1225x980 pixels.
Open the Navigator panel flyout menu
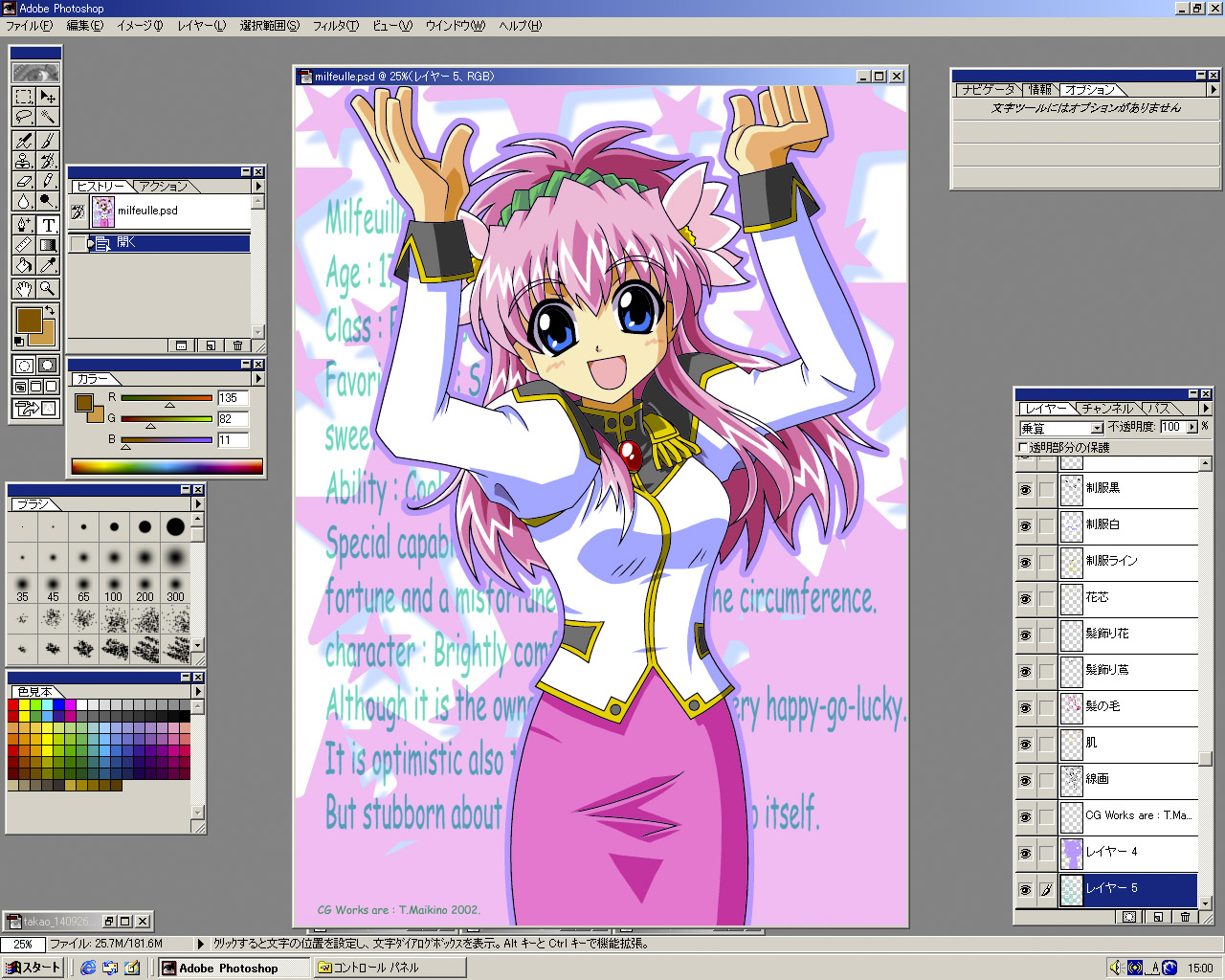[x=1214, y=89]
